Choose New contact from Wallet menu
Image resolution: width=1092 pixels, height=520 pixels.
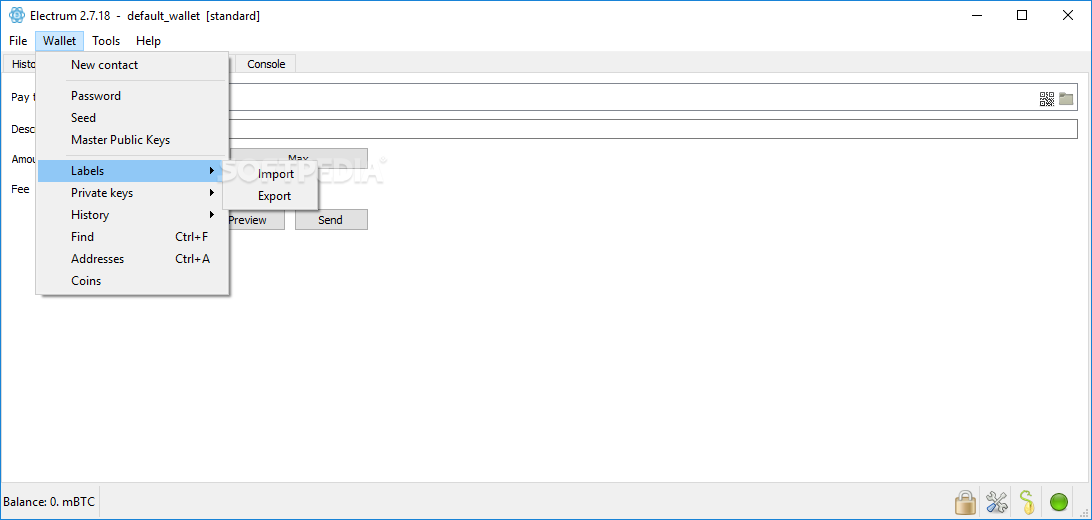point(132,65)
